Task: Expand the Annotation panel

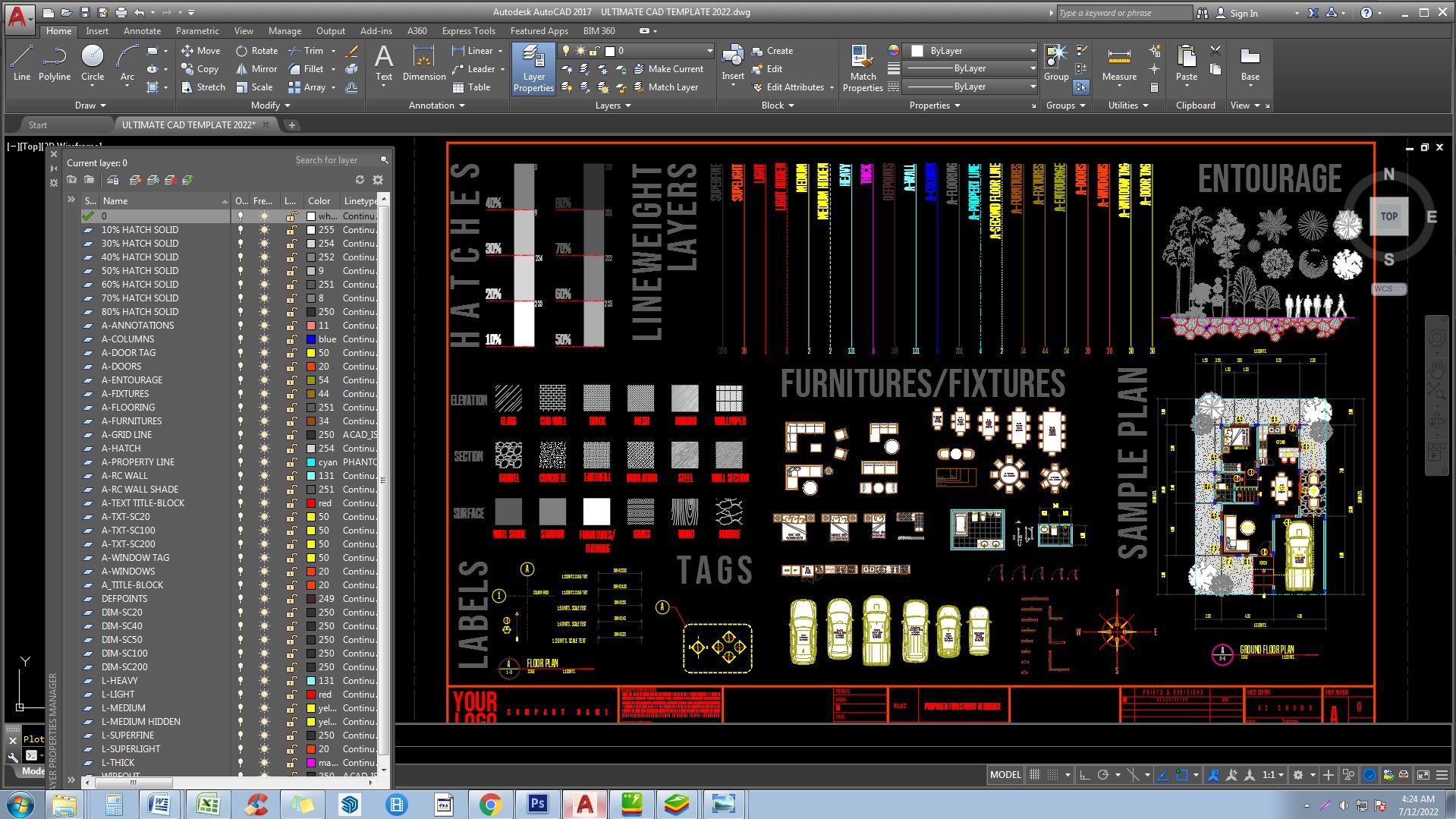Action: [436, 106]
